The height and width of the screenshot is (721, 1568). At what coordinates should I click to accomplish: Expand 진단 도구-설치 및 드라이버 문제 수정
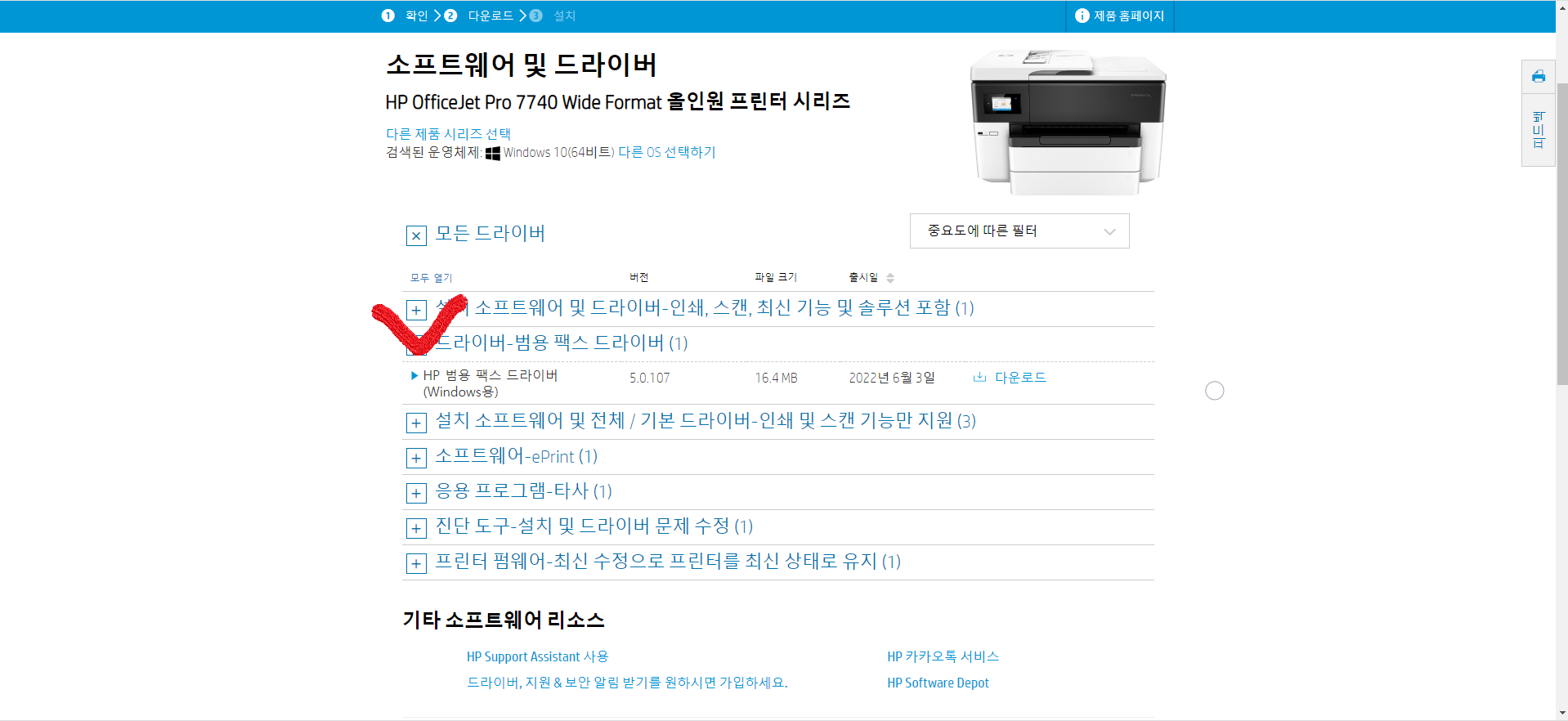tap(416, 528)
